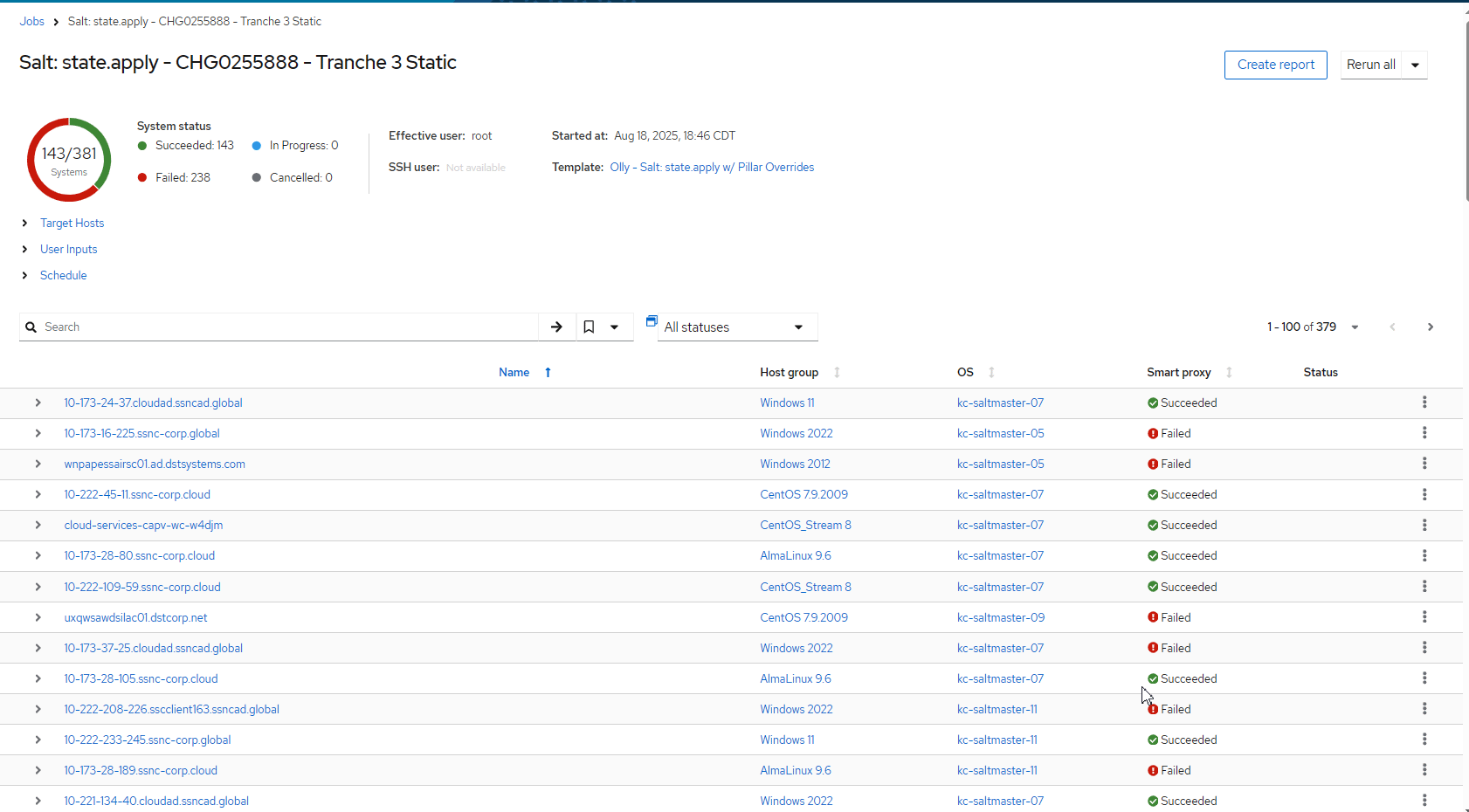The width and height of the screenshot is (1469, 812).
Task: Open kebab menu for 10-173-24-37.cloudad.ssncad.global row
Action: tap(1424, 403)
